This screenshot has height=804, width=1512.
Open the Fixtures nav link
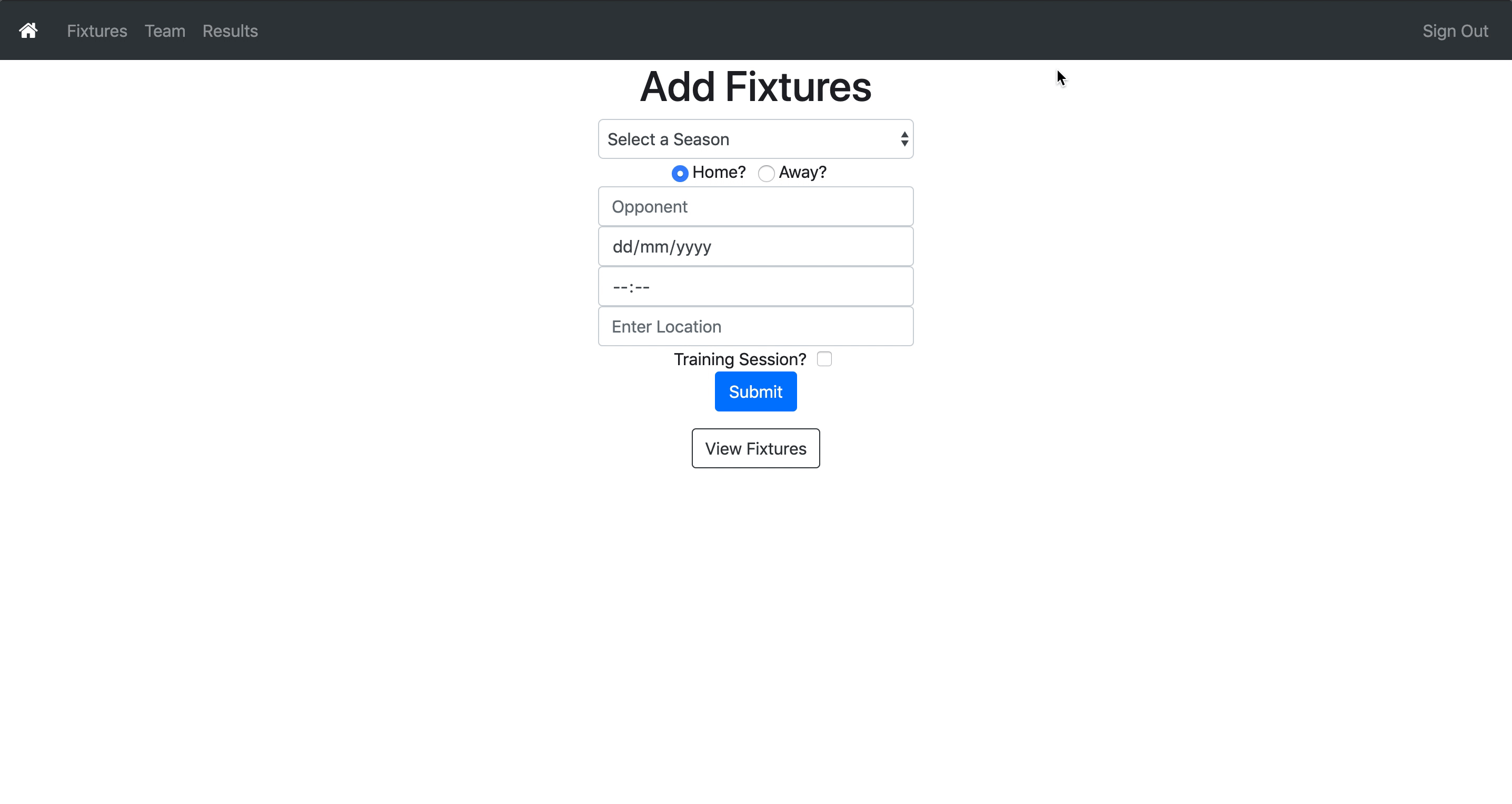(x=97, y=31)
